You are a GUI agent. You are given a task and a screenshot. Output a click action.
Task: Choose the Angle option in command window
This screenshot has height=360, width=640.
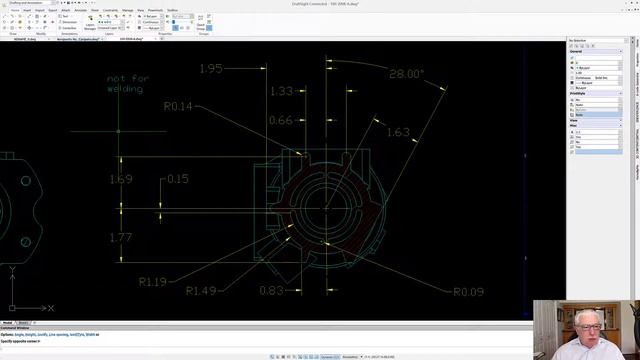(x=18, y=335)
